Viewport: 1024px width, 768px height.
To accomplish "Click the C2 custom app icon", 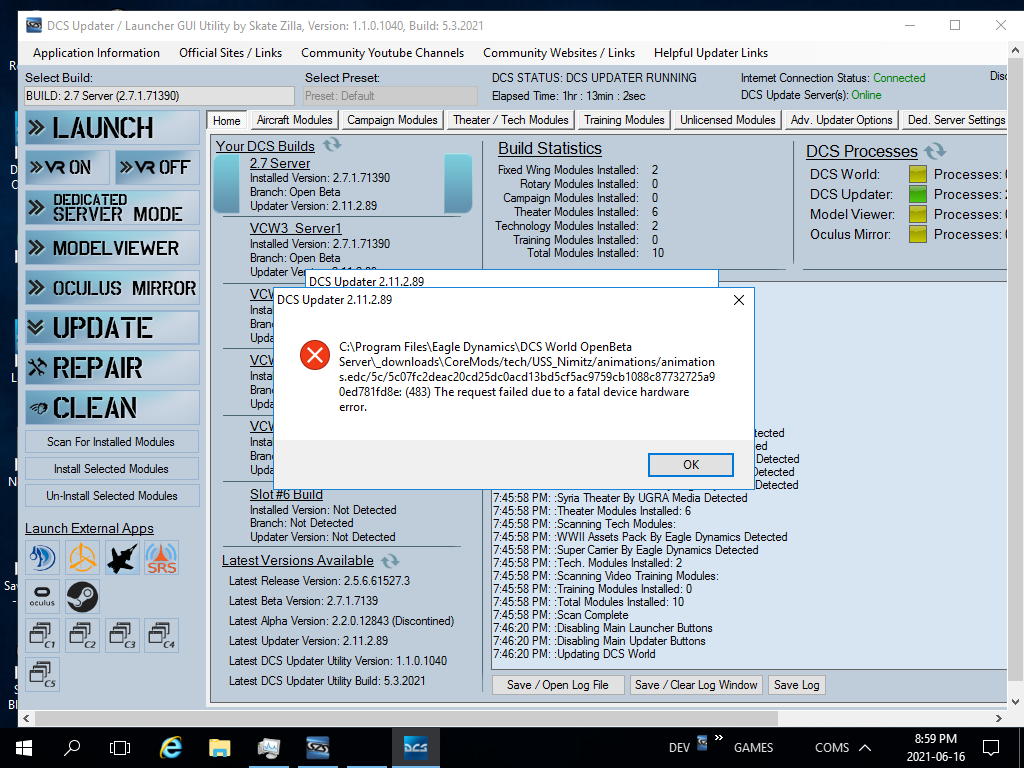I will pyautogui.click(x=82, y=635).
